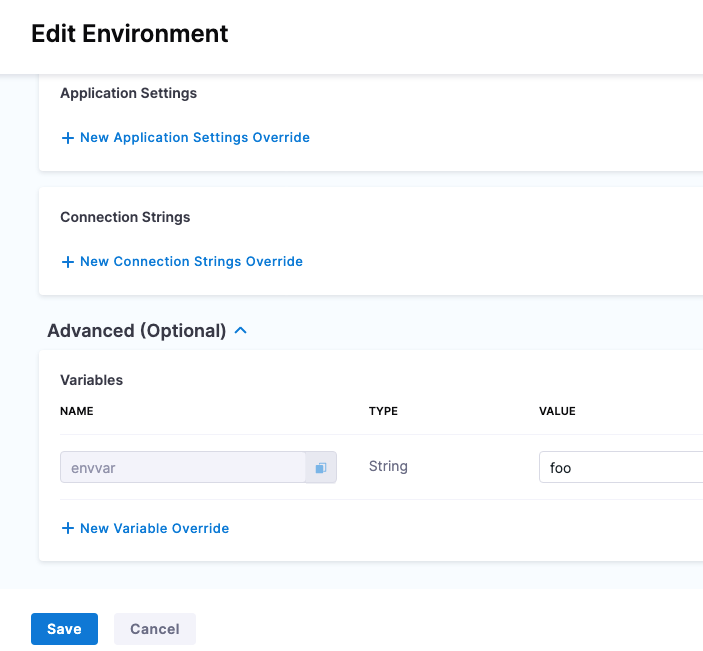This screenshot has width=703, height=651.
Task: Add a New Connection Strings Override
Action: [x=191, y=262]
